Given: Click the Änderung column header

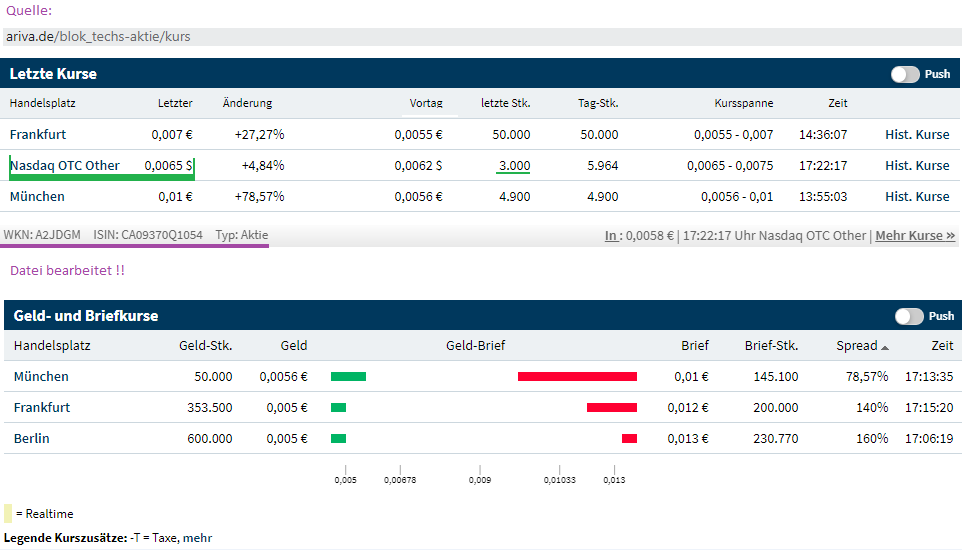Looking at the screenshot, I should click(247, 103).
